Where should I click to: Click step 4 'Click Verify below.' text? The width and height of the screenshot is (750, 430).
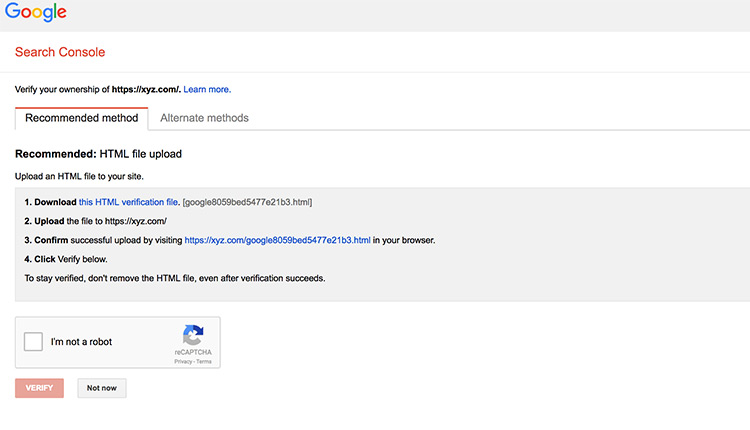[x=66, y=259]
